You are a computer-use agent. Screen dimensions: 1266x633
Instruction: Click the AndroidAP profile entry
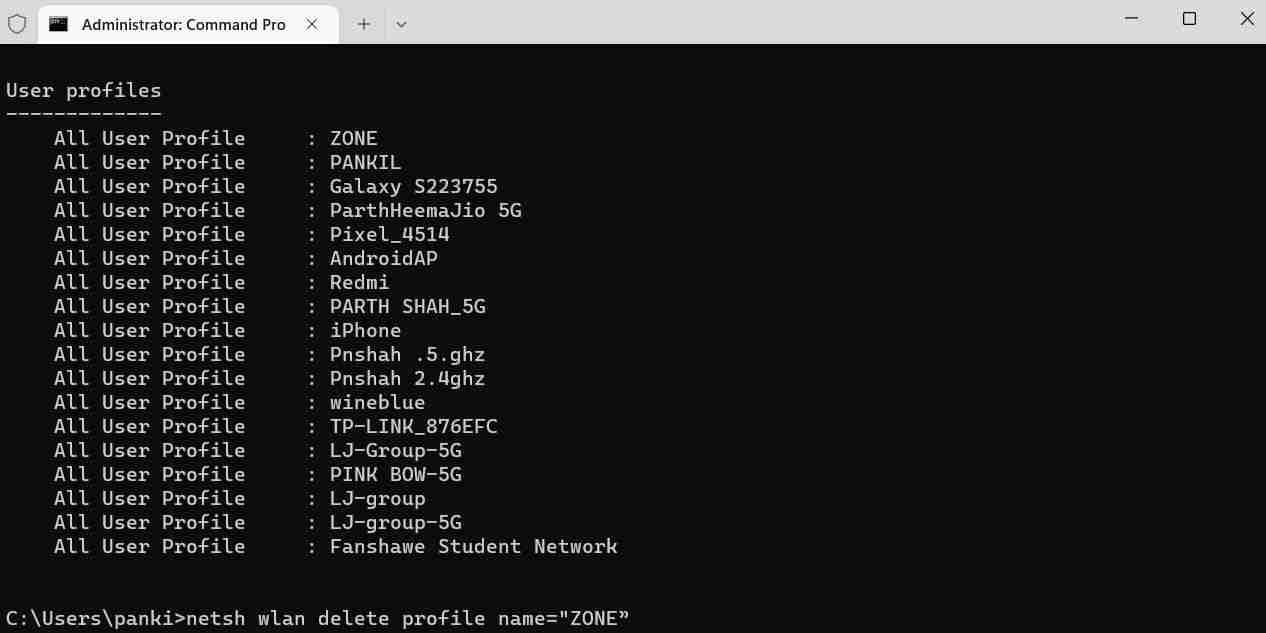pyautogui.click(x=382, y=258)
